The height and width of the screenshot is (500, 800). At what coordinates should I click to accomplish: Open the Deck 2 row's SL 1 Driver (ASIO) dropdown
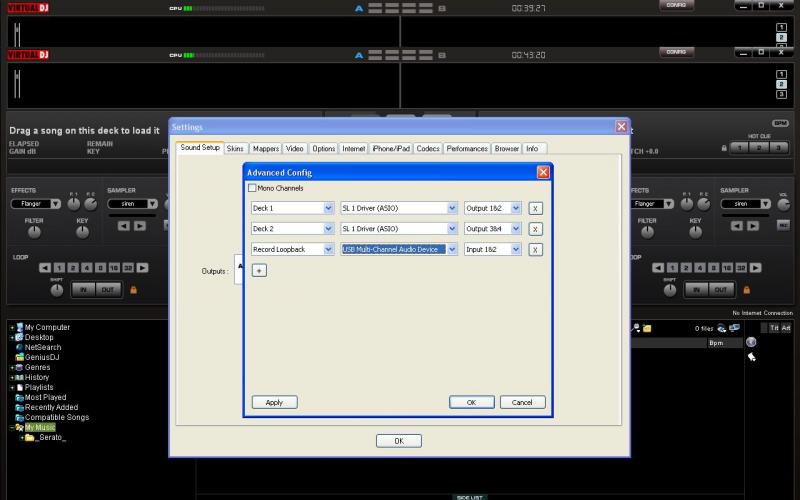452,229
